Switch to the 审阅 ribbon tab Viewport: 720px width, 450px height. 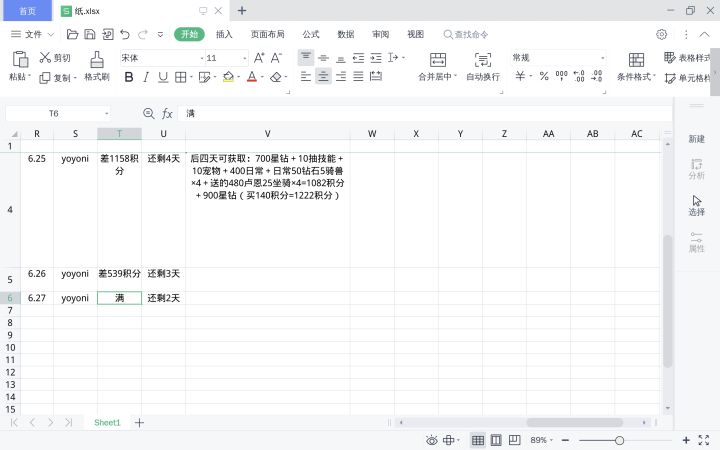point(381,34)
